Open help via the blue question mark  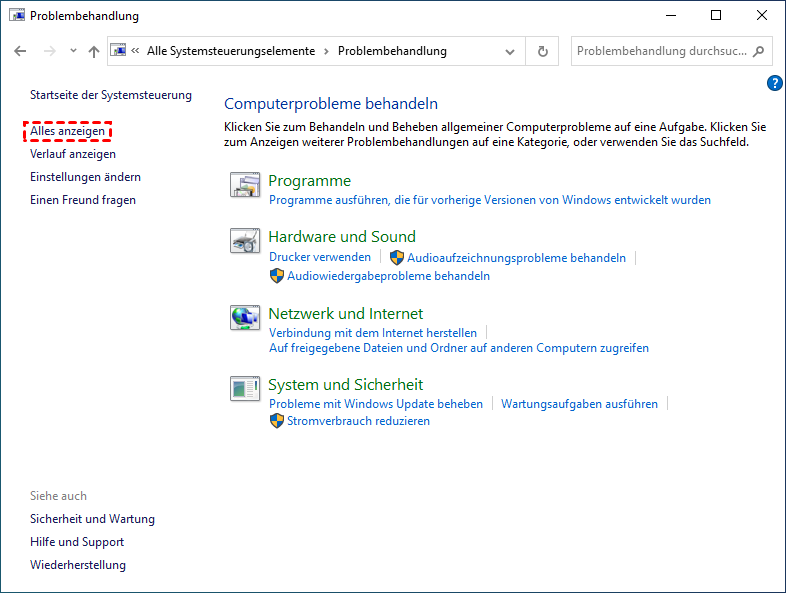click(x=773, y=83)
